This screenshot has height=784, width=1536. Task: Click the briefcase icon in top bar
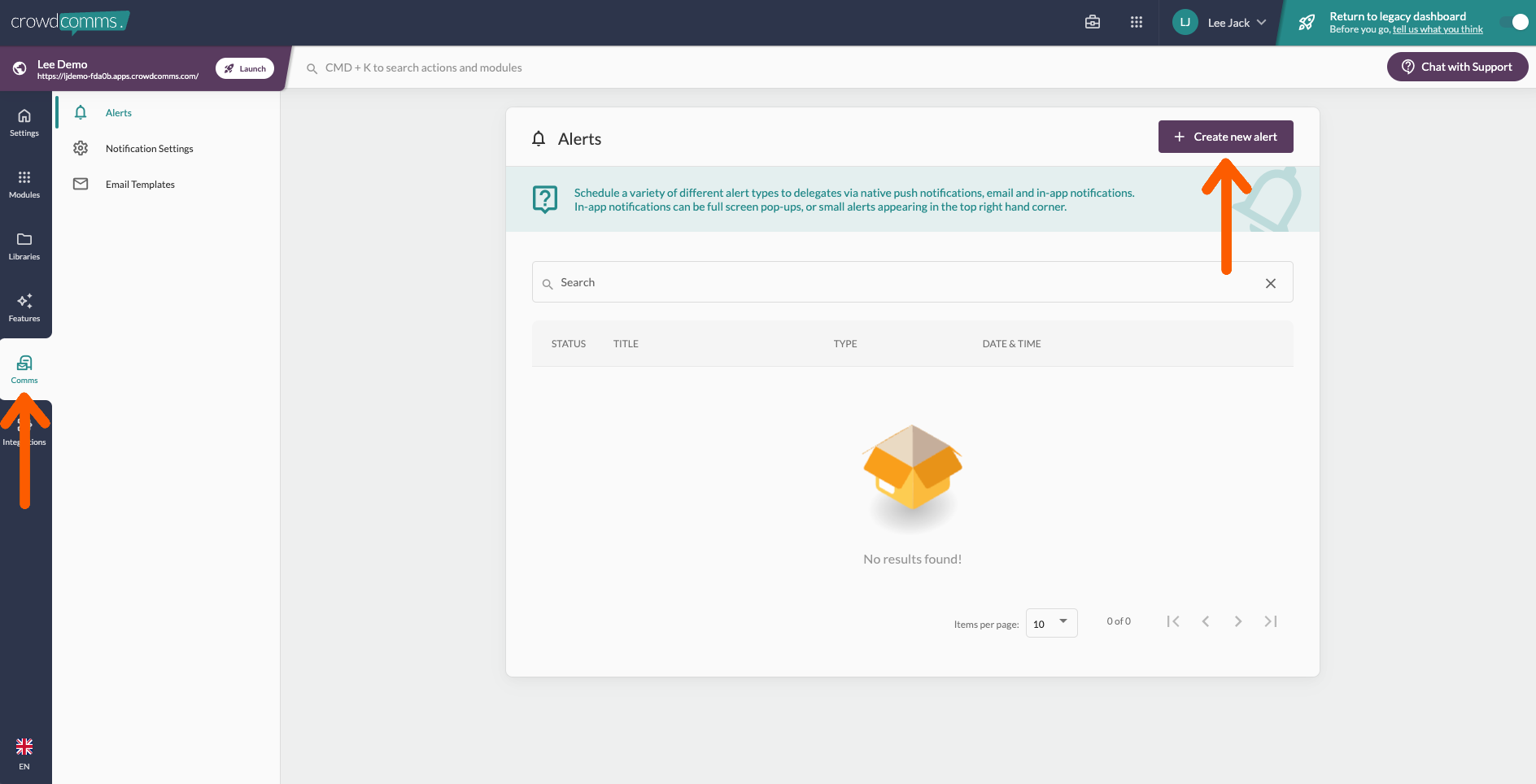coord(1093,23)
